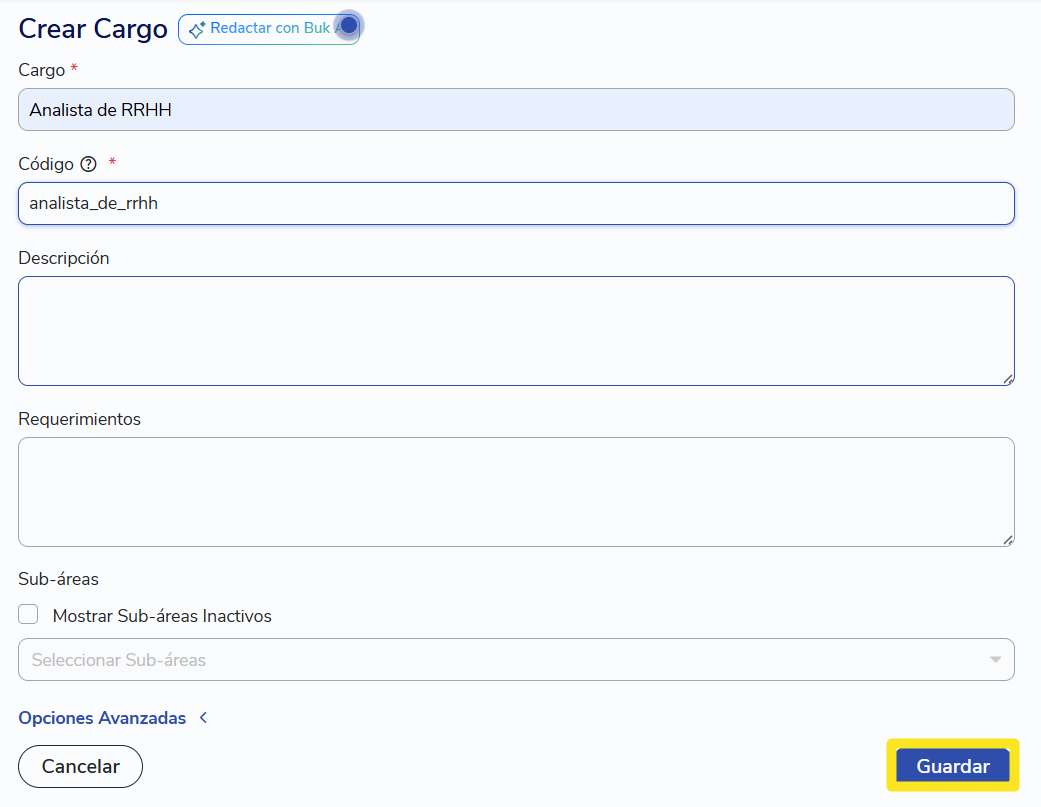Click the Requerimientos label
This screenshot has height=807, width=1041.
(80, 419)
